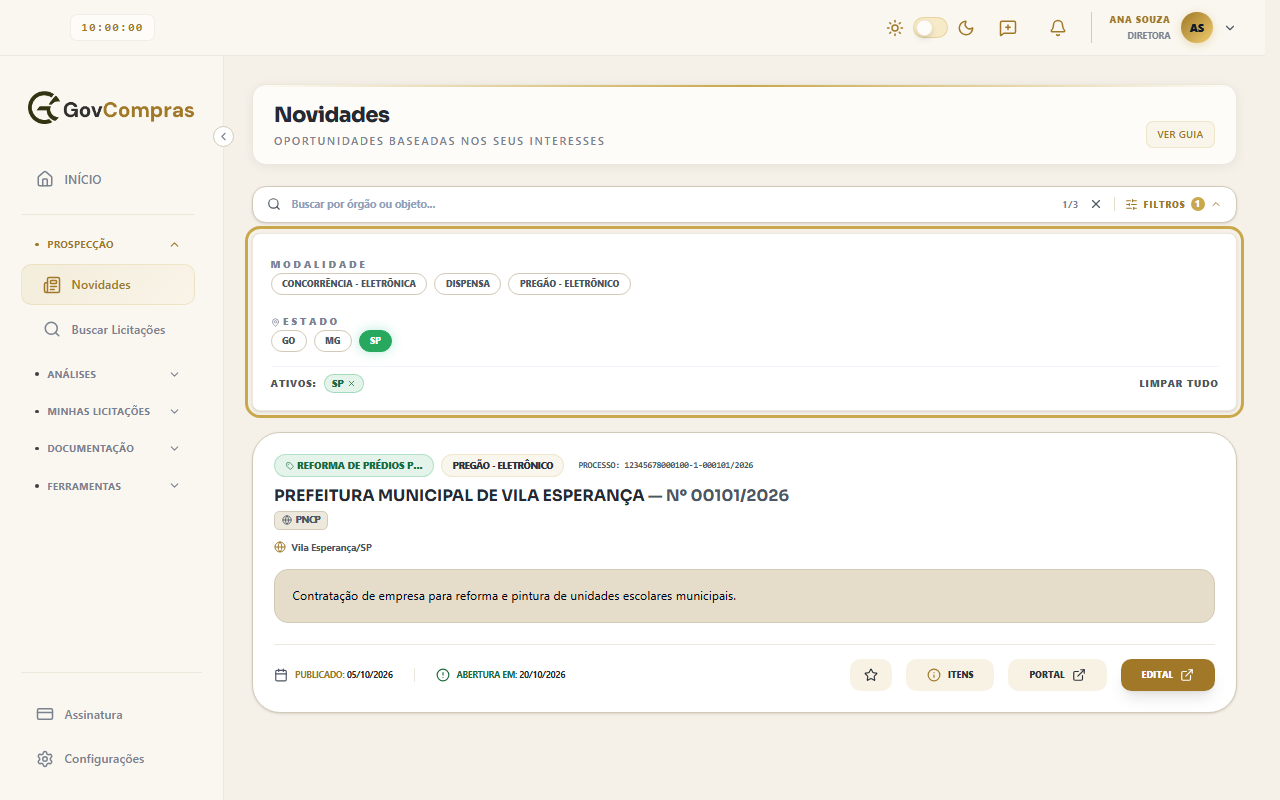Viewport: 1280px width, 800px height.
Task: Click the AS user avatar
Action: (1197, 28)
